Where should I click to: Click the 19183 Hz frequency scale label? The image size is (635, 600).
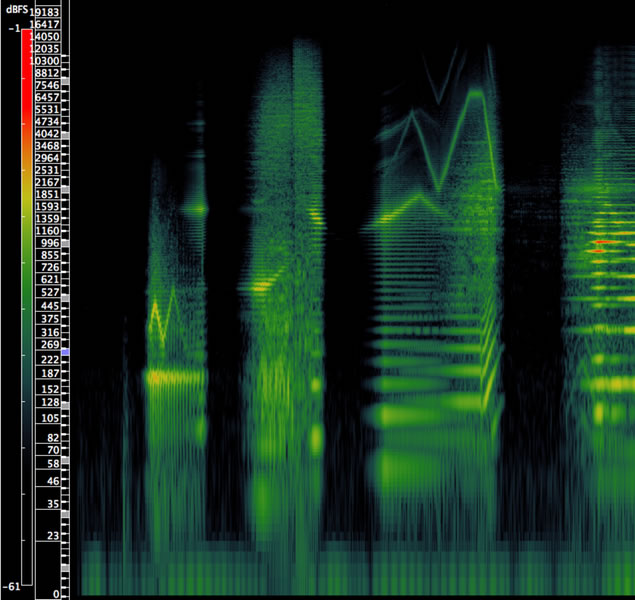click(47, 12)
